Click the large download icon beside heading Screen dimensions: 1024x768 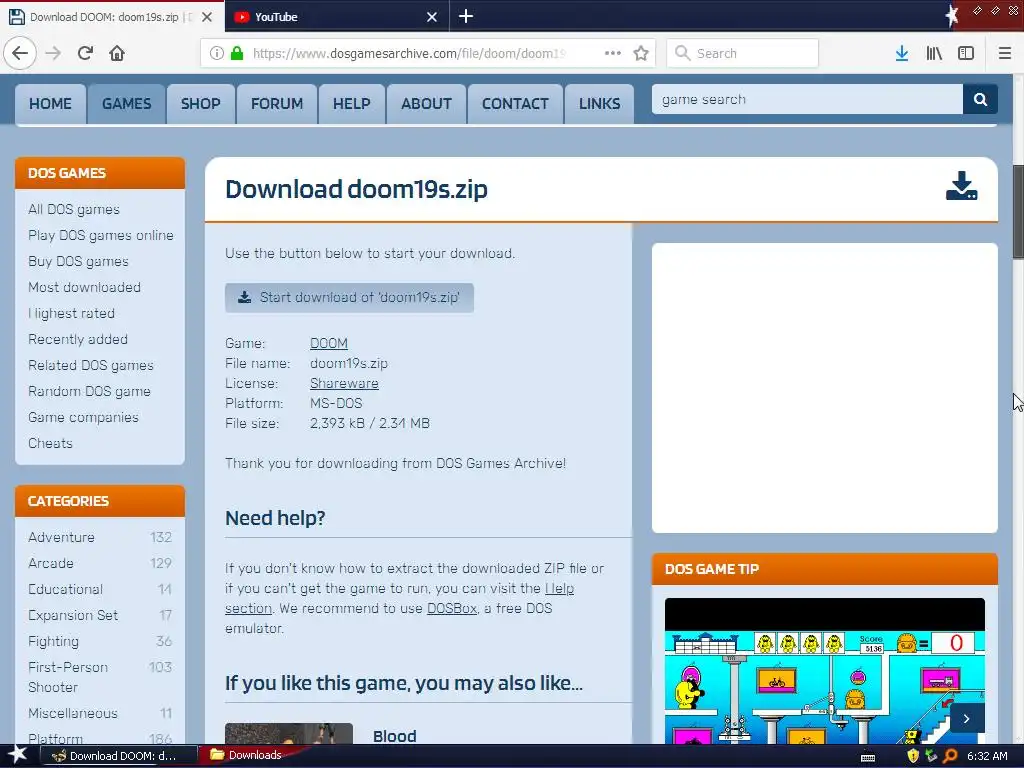click(x=961, y=186)
